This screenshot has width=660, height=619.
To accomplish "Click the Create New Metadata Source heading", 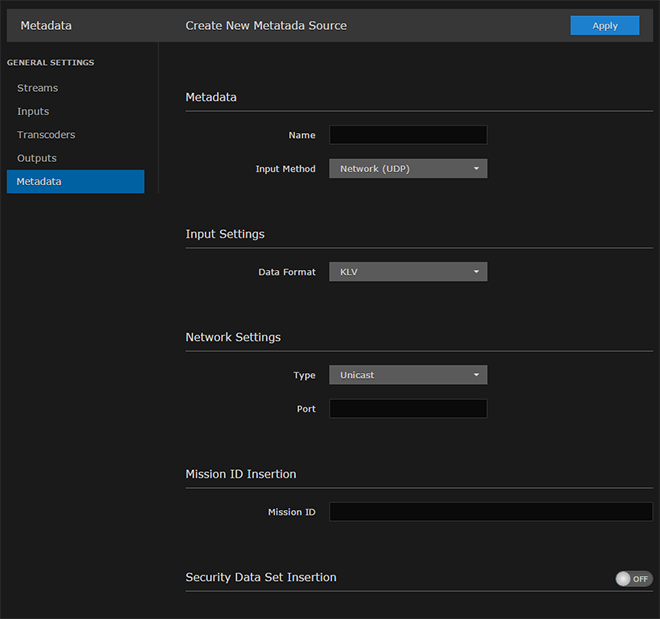I will tap(266, 25).
